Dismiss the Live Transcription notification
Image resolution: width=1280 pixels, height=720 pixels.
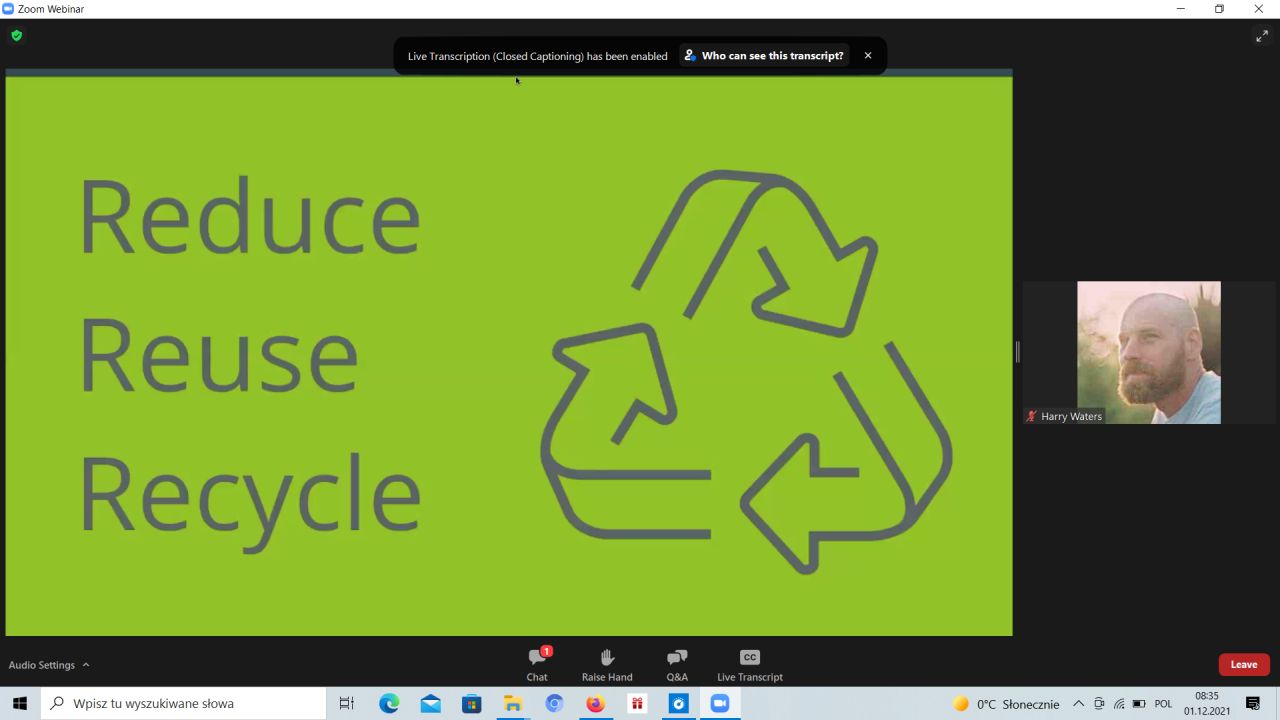coord(868,56)
